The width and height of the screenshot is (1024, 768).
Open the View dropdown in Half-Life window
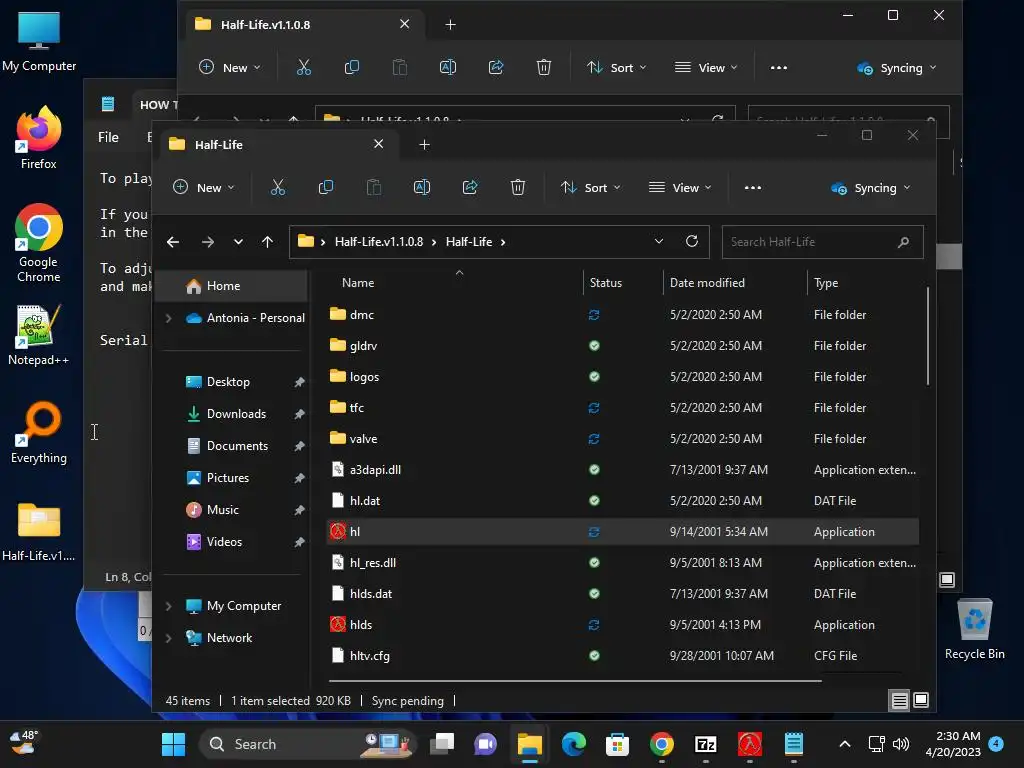pyautogui.click(x=680, y=187)
